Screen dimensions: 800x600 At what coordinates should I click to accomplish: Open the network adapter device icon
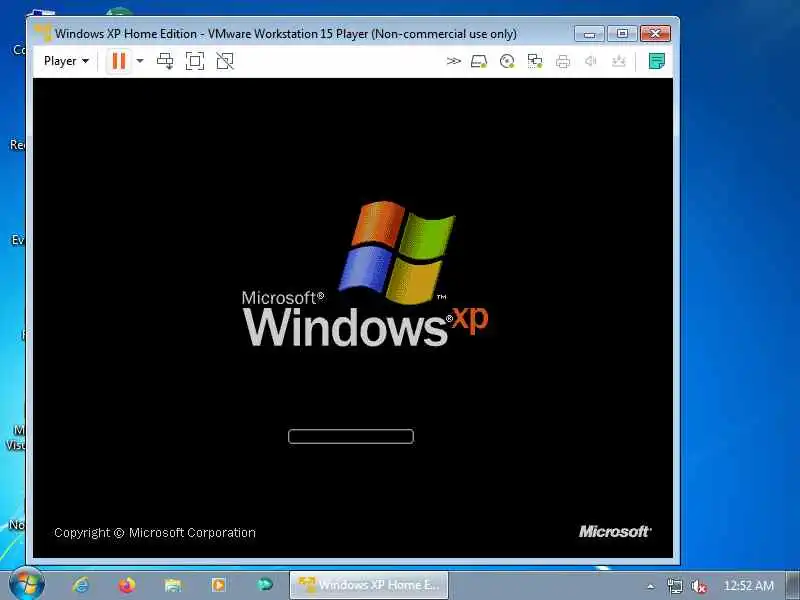point(535,61)
